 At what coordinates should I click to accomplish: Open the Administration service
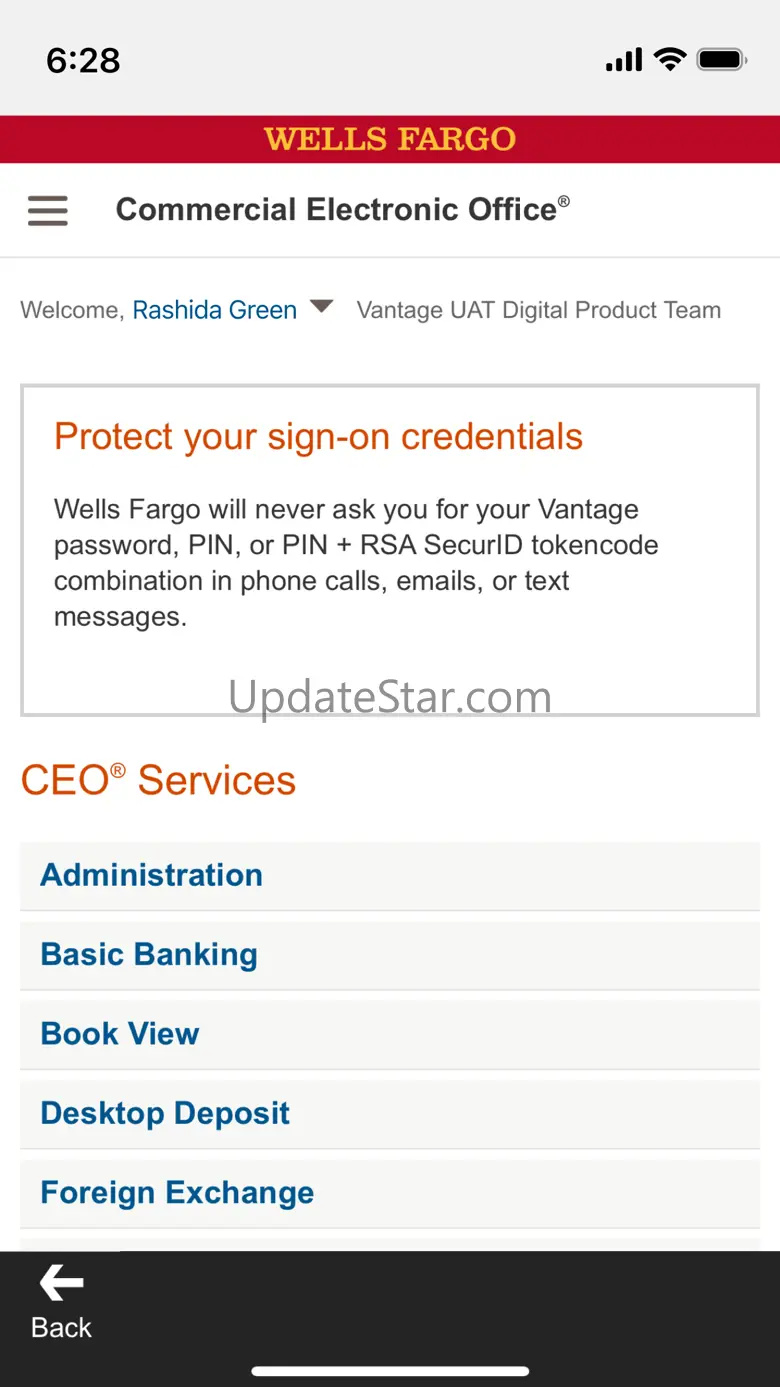pyautogui.click(x=151, y=875)
